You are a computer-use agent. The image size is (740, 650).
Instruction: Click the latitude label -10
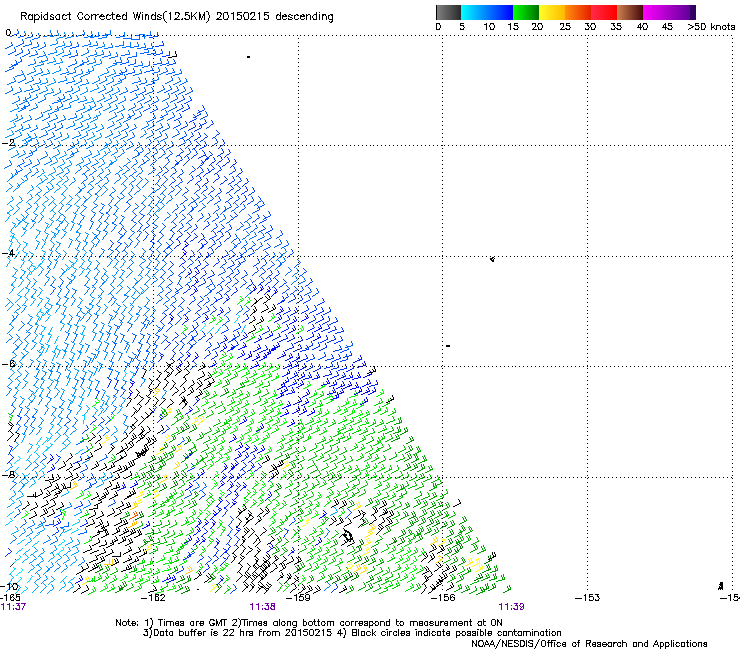coord(9,586)
